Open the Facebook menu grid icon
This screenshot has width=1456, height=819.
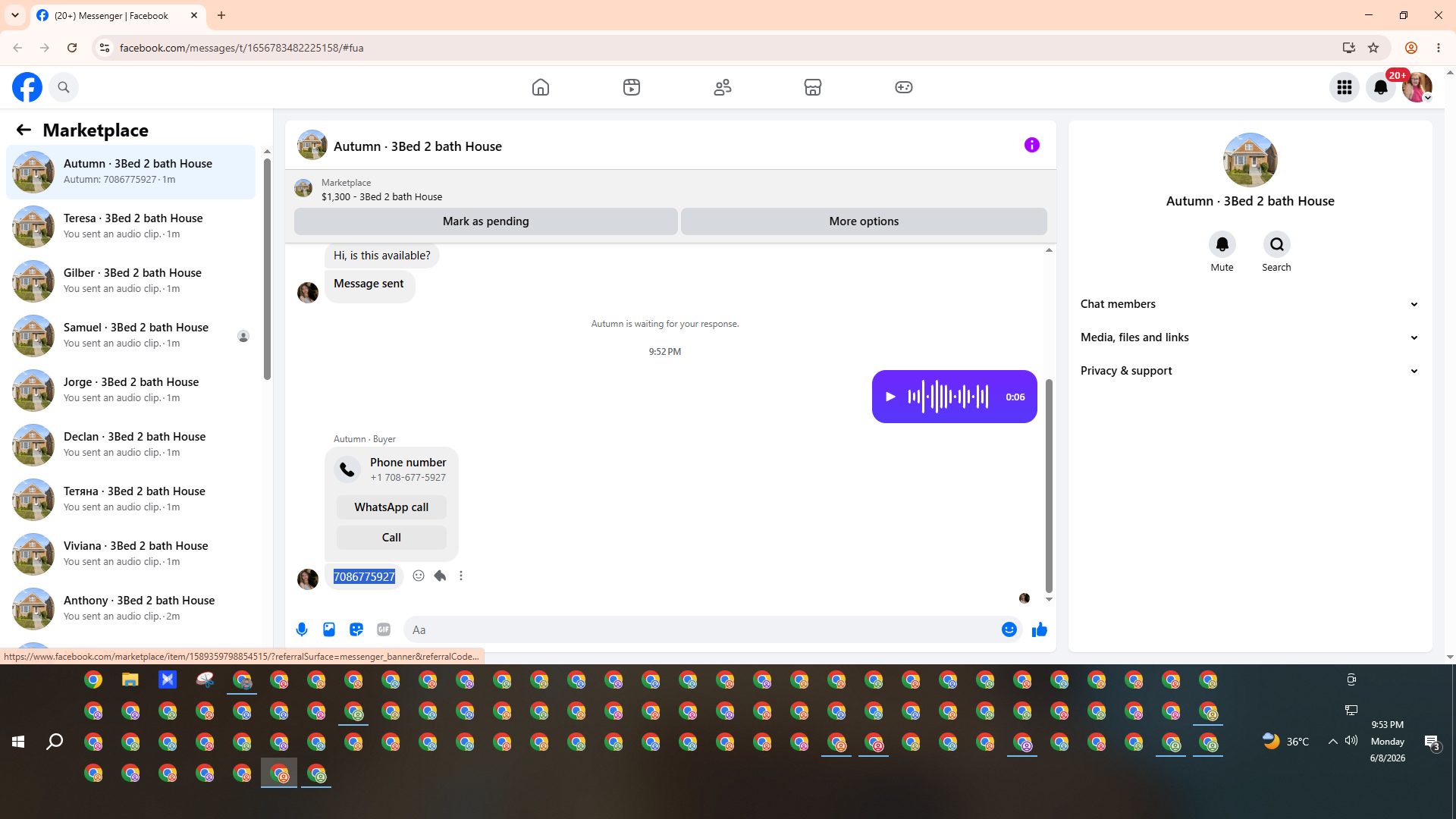[1345, 87]
